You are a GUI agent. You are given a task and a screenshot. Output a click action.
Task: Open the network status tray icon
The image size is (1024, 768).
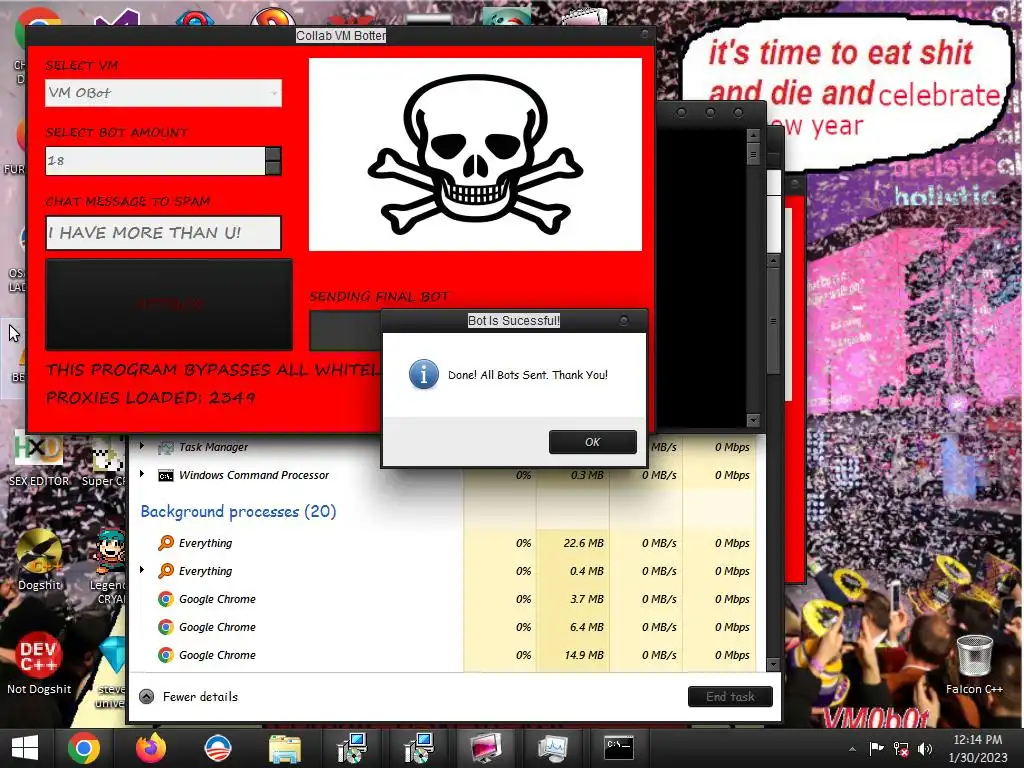click(901, 749)
